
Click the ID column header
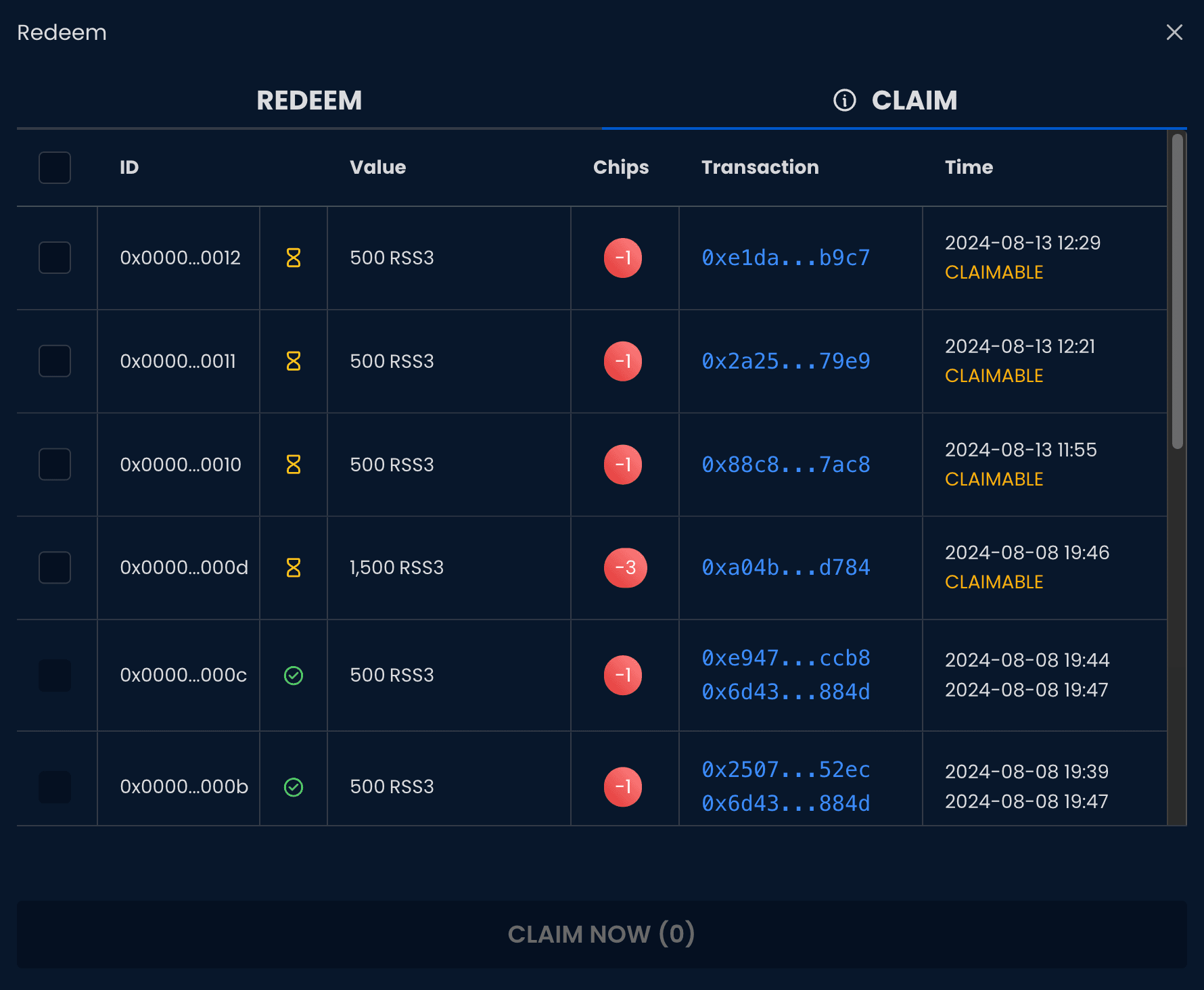coord(129,167)
